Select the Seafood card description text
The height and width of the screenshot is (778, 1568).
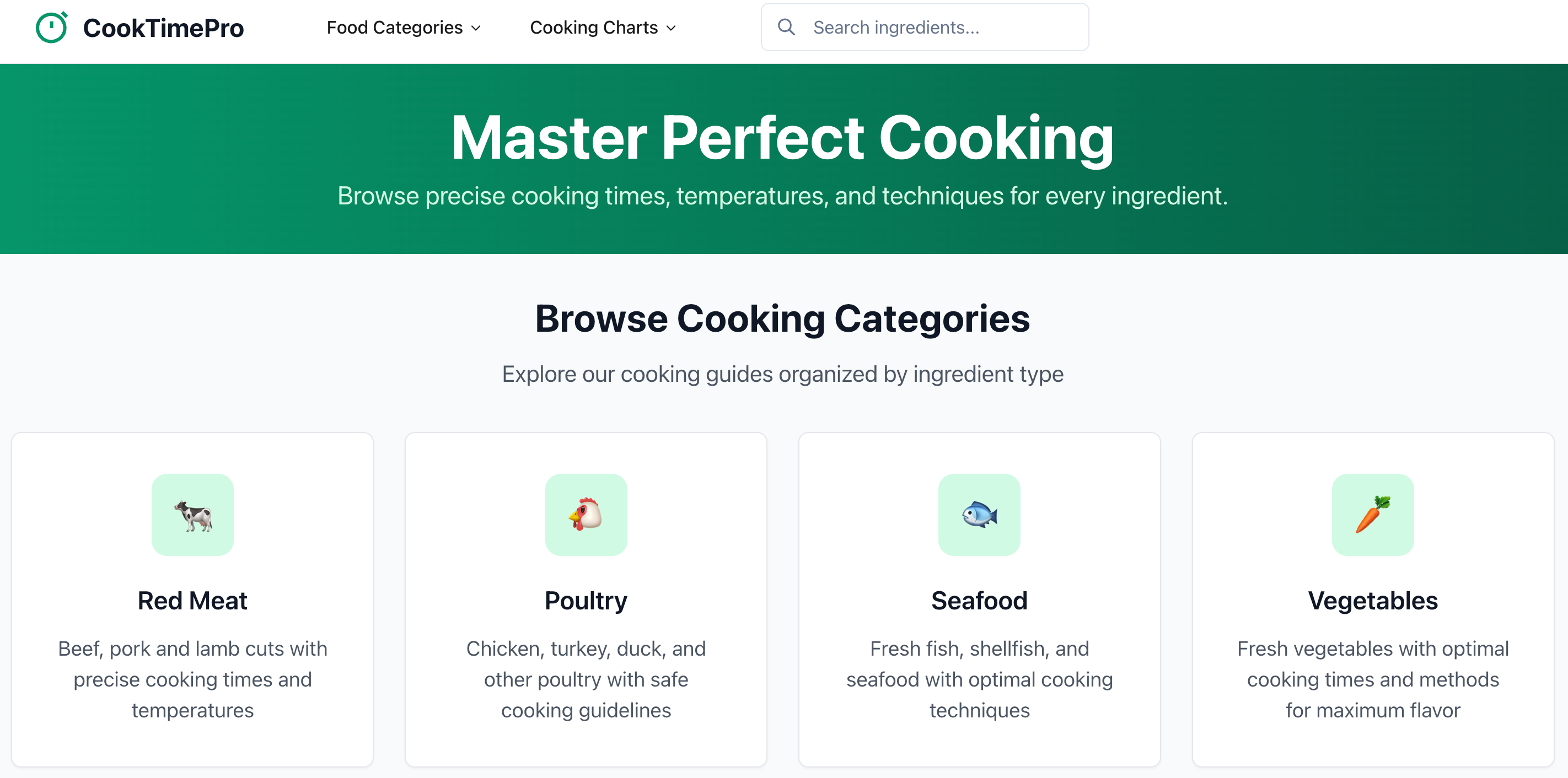pyautogui.click(x=979, y=679)
